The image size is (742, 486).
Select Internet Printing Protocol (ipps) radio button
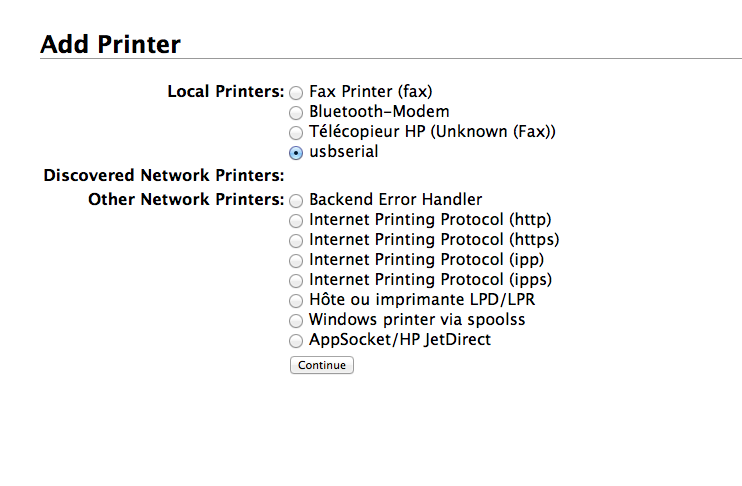(296, 281)
